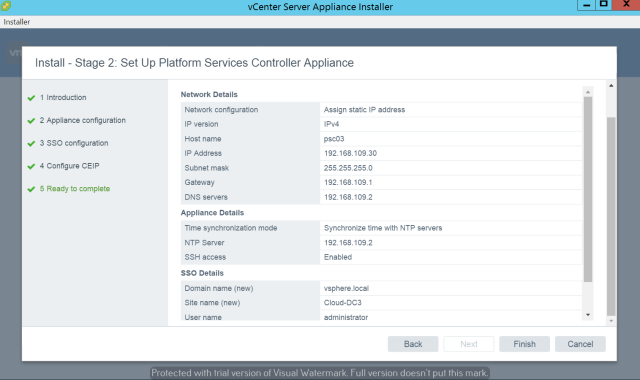640x380 pixels.
Task: Select the subnet mask 255.255.255.0
Action: pos(348,168)
